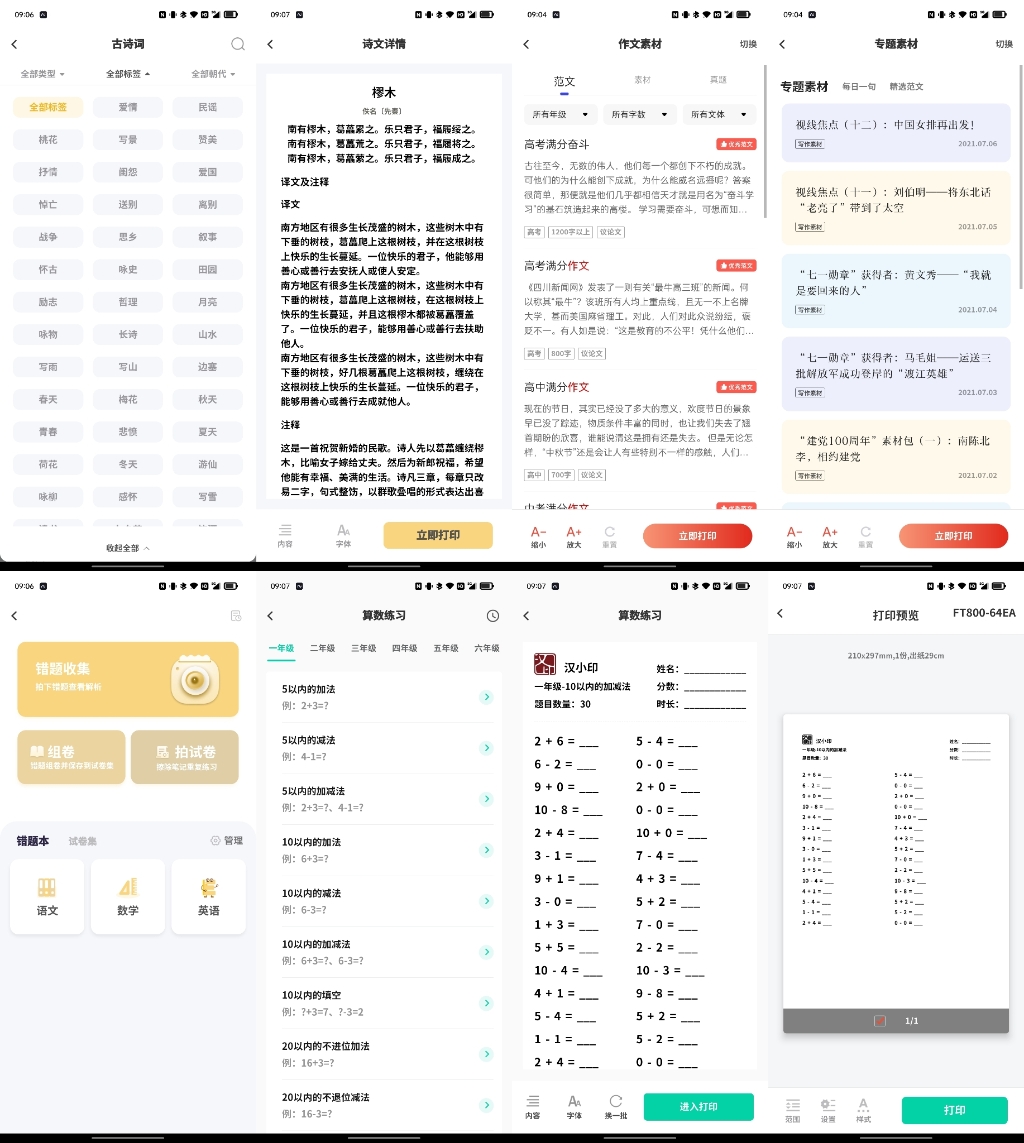
Task: Tap the 换一批 refresh icon to regenerate problems
Action: [616, 1107]
